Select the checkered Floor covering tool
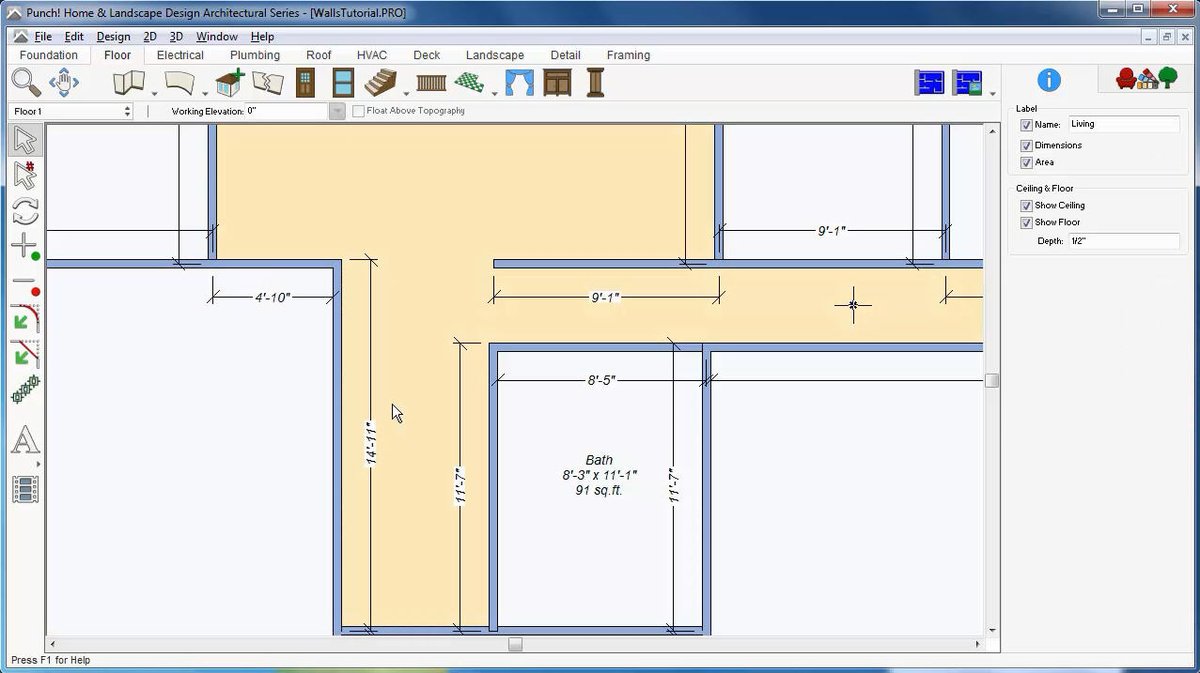Screen dimensions: 1200x673 (x=469, y=82)
